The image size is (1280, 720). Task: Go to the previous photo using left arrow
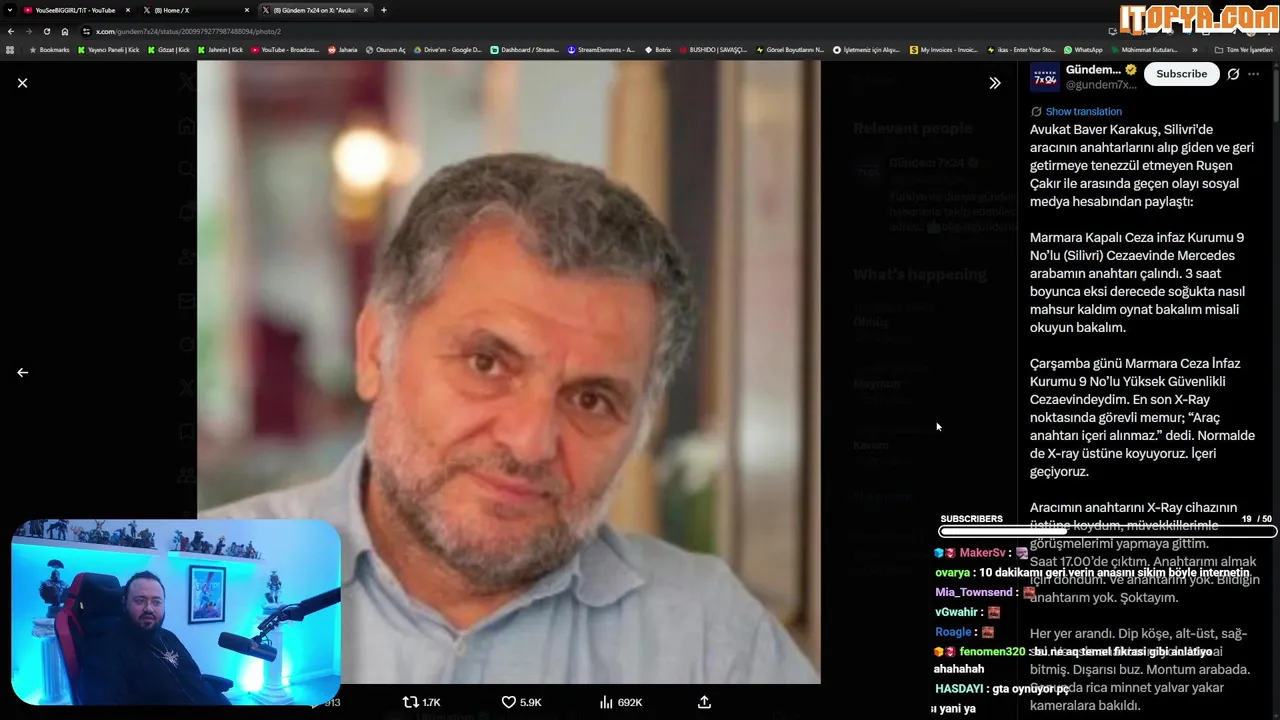coord(22,372)
